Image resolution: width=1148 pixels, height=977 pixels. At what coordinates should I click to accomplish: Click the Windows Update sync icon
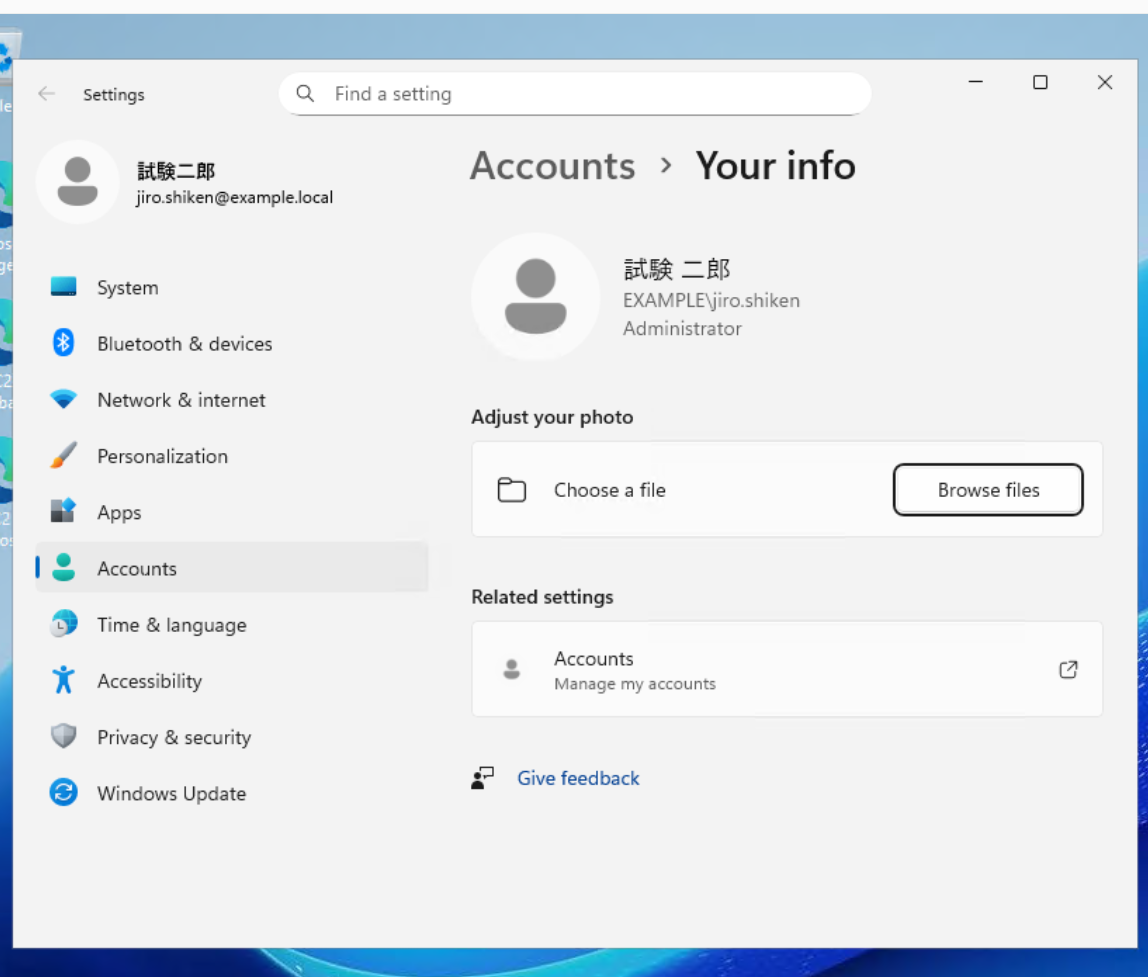64,793
